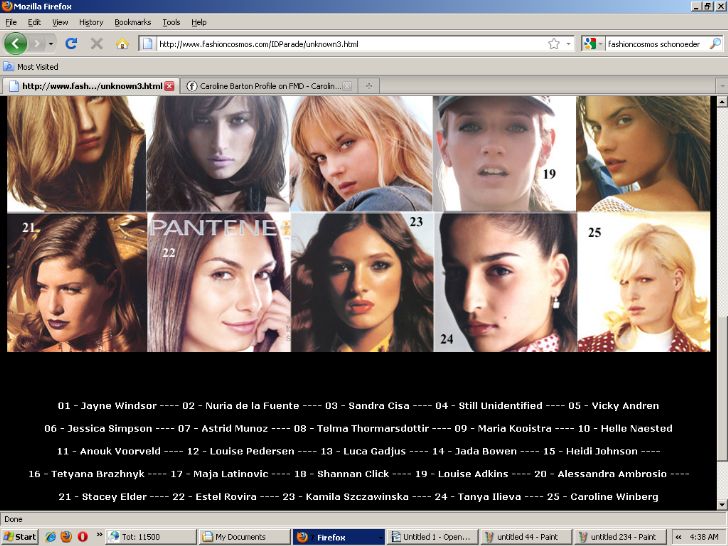This screenshot has width=728, height=546.
Task: Switch to Firefox taskbar button
Action: click(338, 537)
